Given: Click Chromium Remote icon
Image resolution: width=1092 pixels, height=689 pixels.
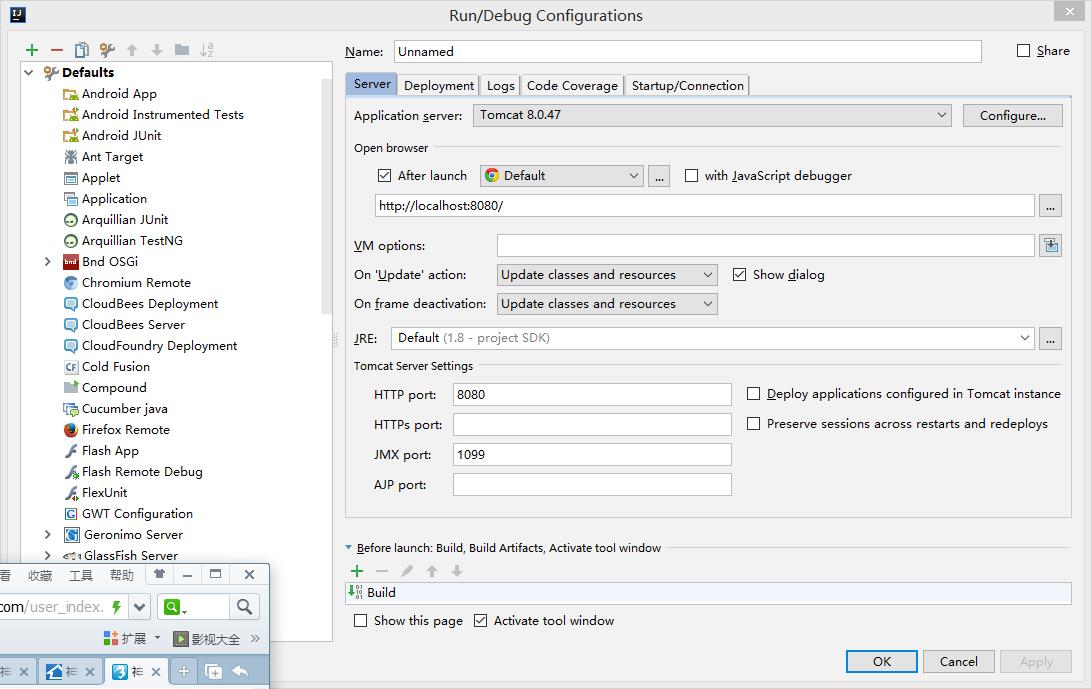Looking at the screenshot, I should click(70, 283).
